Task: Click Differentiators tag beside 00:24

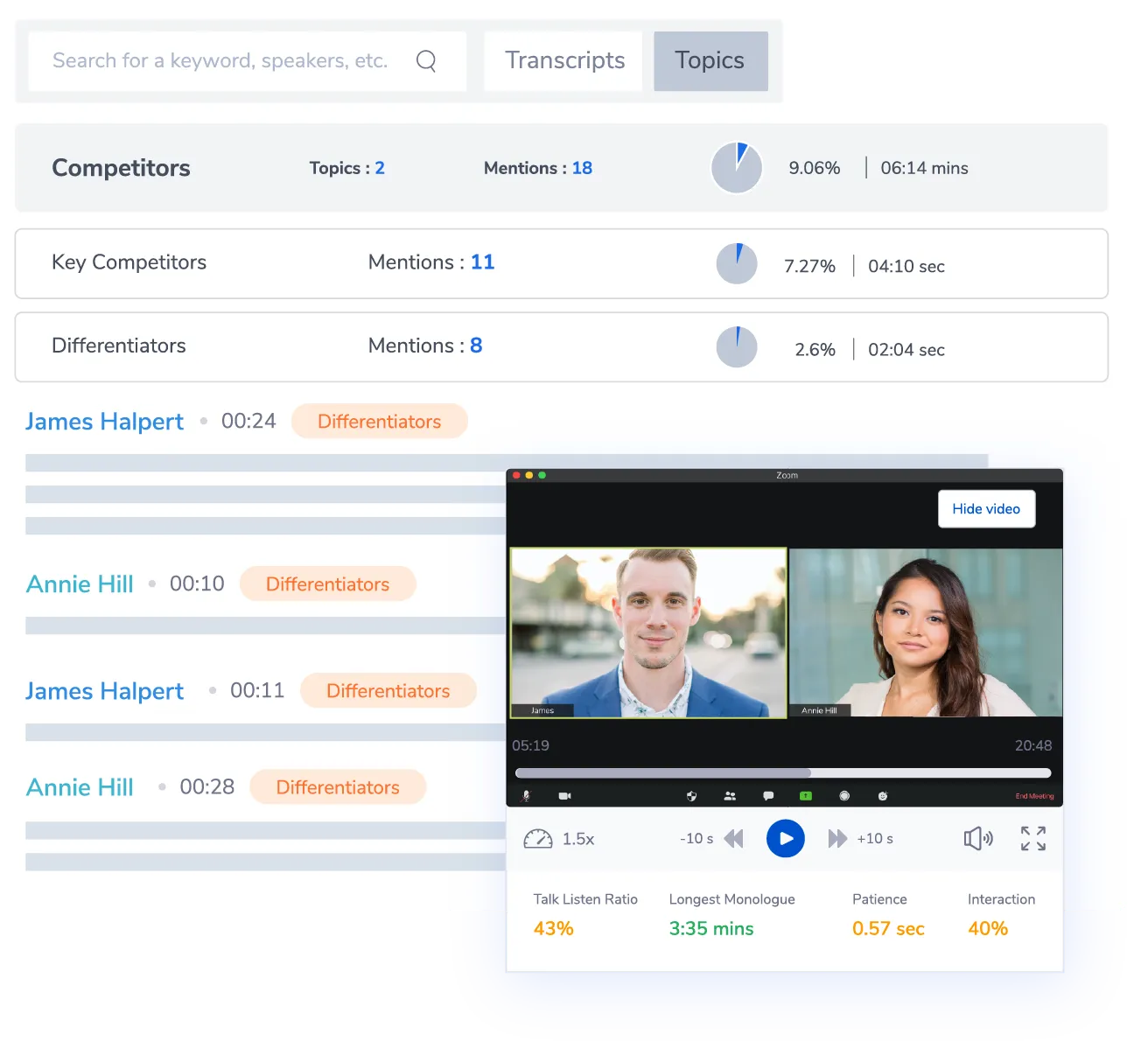Action: pos(380,422)
